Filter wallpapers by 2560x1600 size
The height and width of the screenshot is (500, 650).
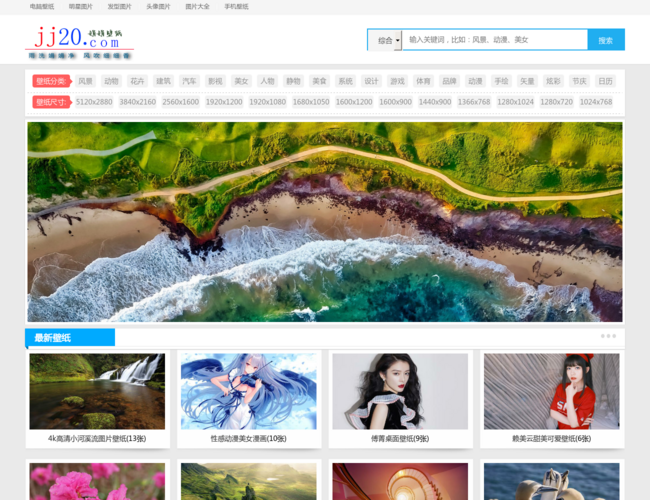click(x=181, y=102)
